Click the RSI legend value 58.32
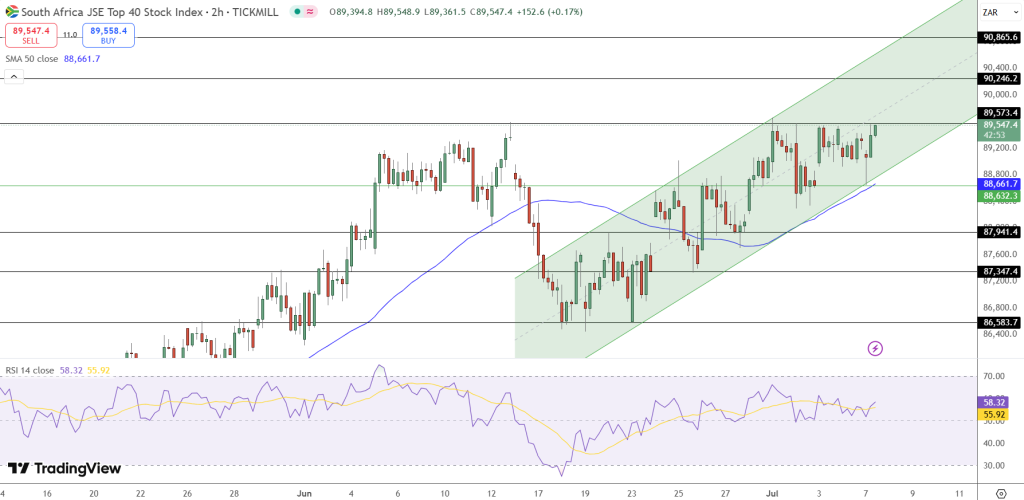Screen dimensions: 1024x500 point(69,370)
